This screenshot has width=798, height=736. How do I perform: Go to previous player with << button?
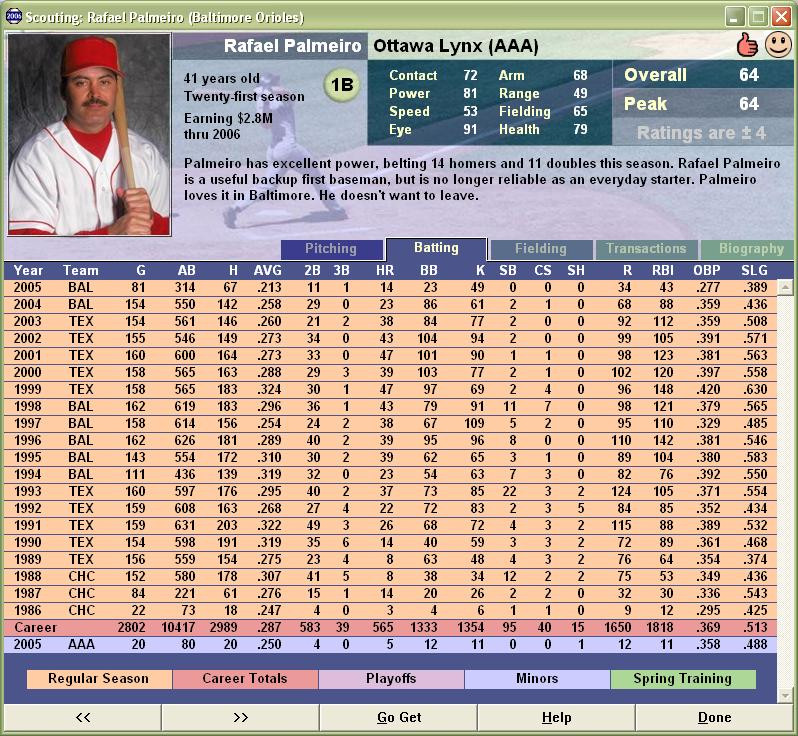click(x=83, y=717)
